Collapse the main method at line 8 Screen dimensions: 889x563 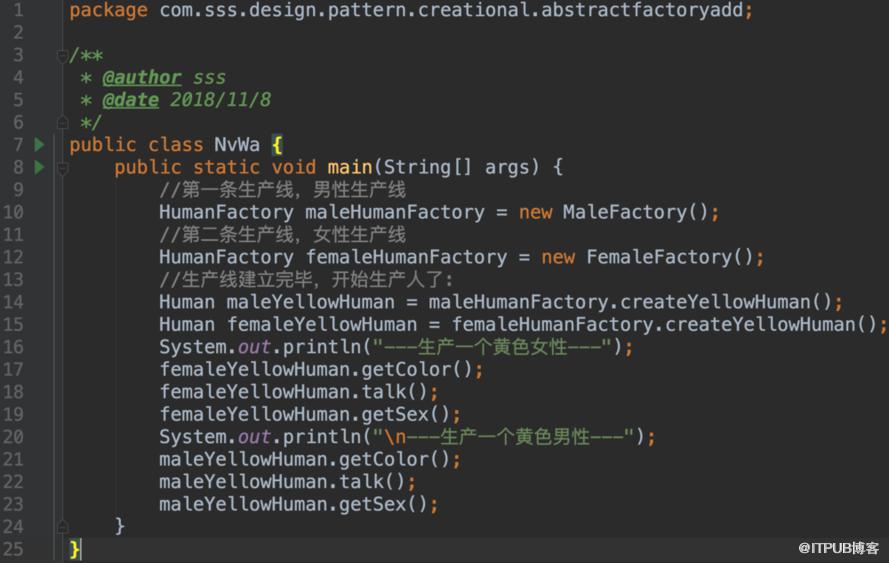[x=62, y=168]
